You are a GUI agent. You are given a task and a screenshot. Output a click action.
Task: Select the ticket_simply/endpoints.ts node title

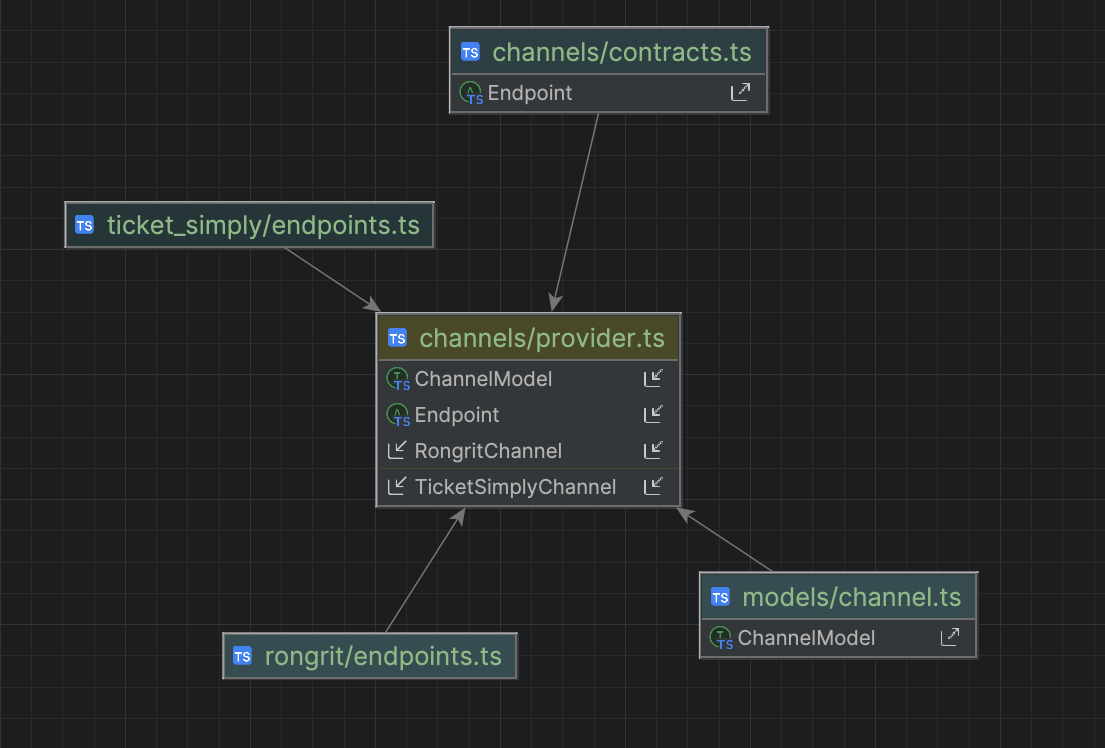263,226
